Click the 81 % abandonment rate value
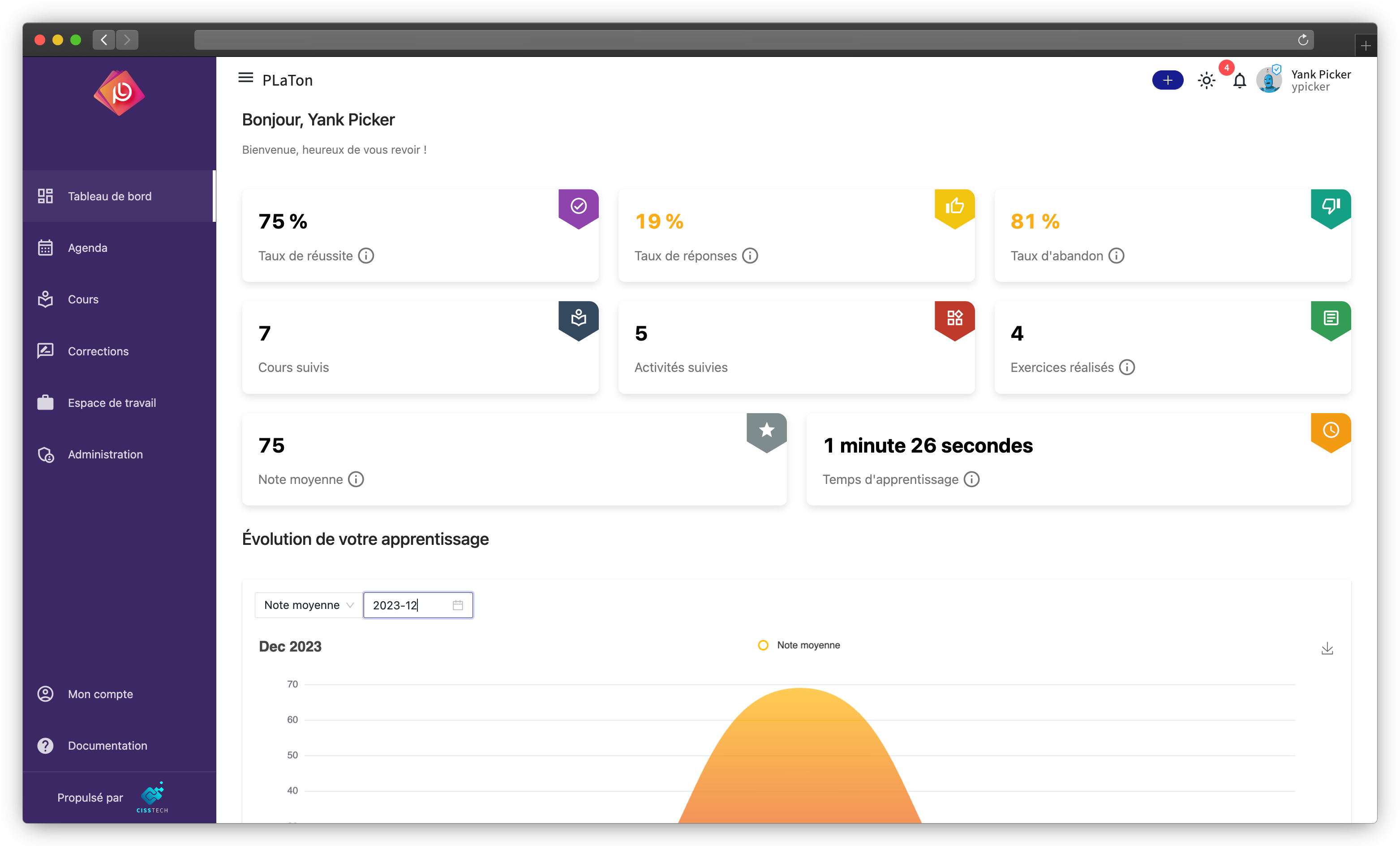 pyautogui.click(x=1035, y=221)
